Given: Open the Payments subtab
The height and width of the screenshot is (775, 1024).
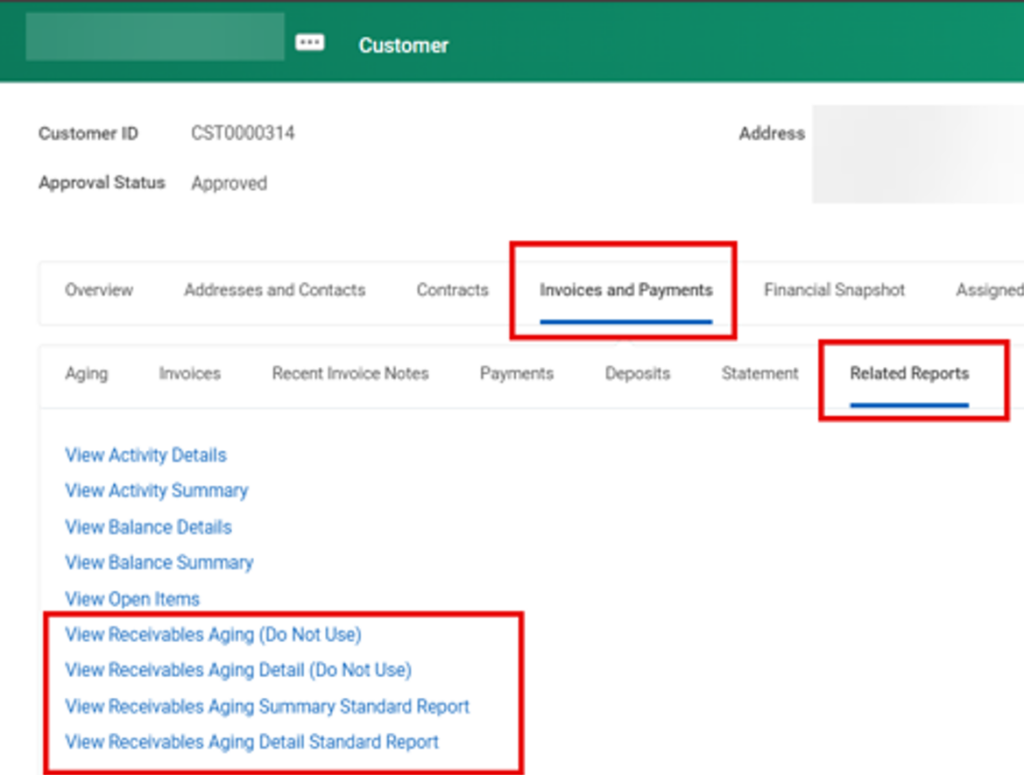Looking at the screenshot, I should click(516, 373).
